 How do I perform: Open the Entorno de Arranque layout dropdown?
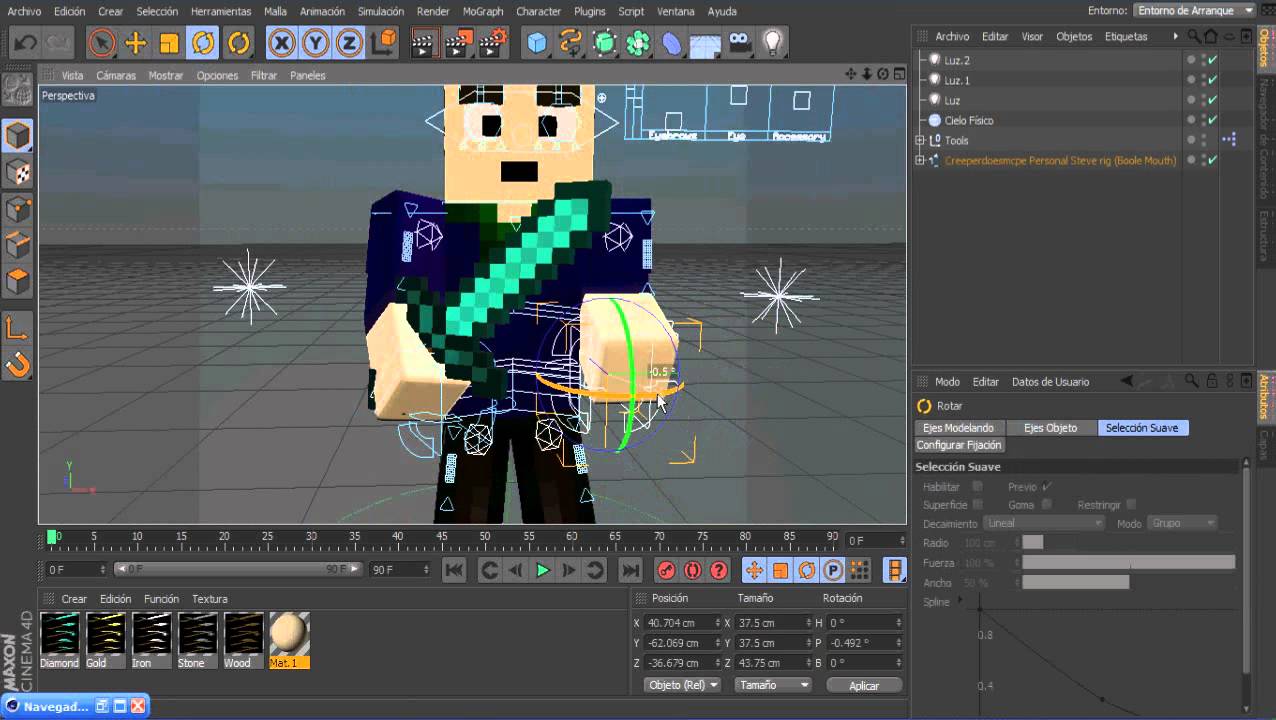click(1195, 11)
